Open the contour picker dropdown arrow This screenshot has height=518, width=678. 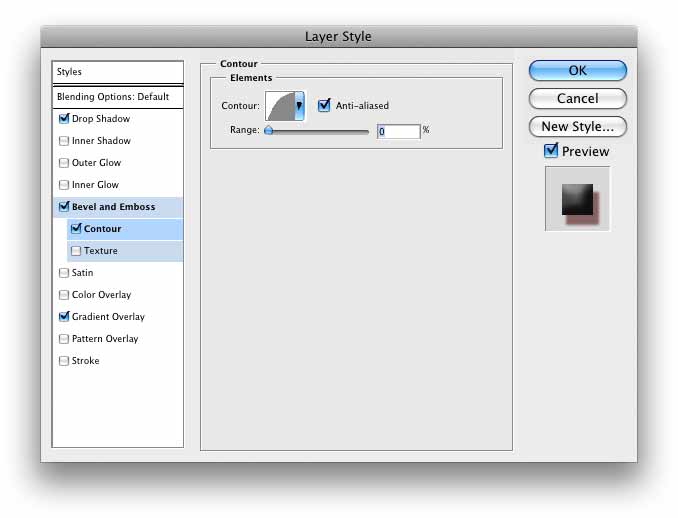tap(299, 106)
